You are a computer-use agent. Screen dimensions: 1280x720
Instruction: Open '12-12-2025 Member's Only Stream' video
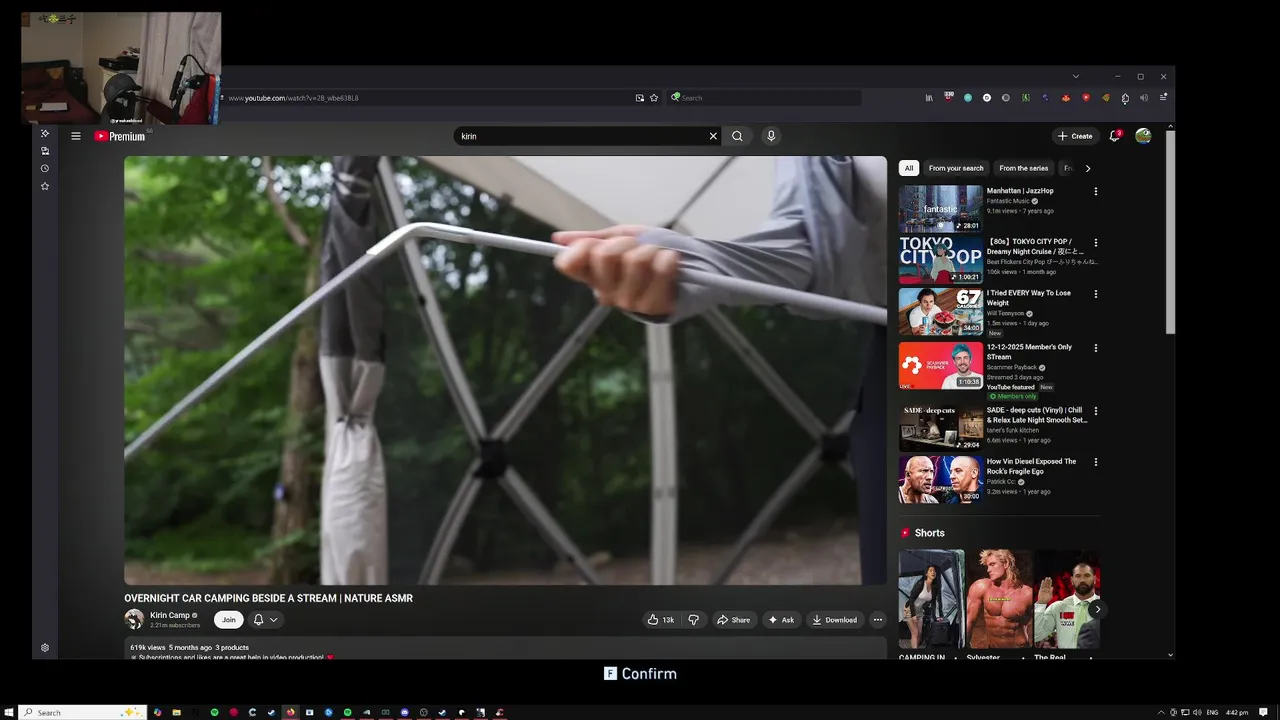coord(1029,352)
